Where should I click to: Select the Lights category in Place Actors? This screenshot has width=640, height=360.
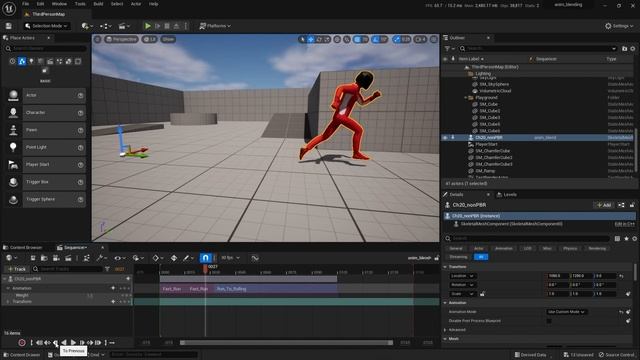coord(31,61)
